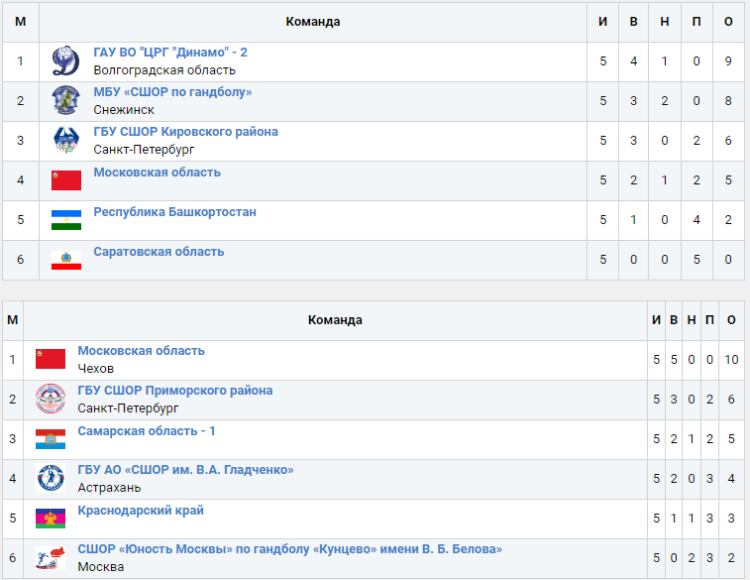Click the Dinamo-2 team logo

(66, 61)
